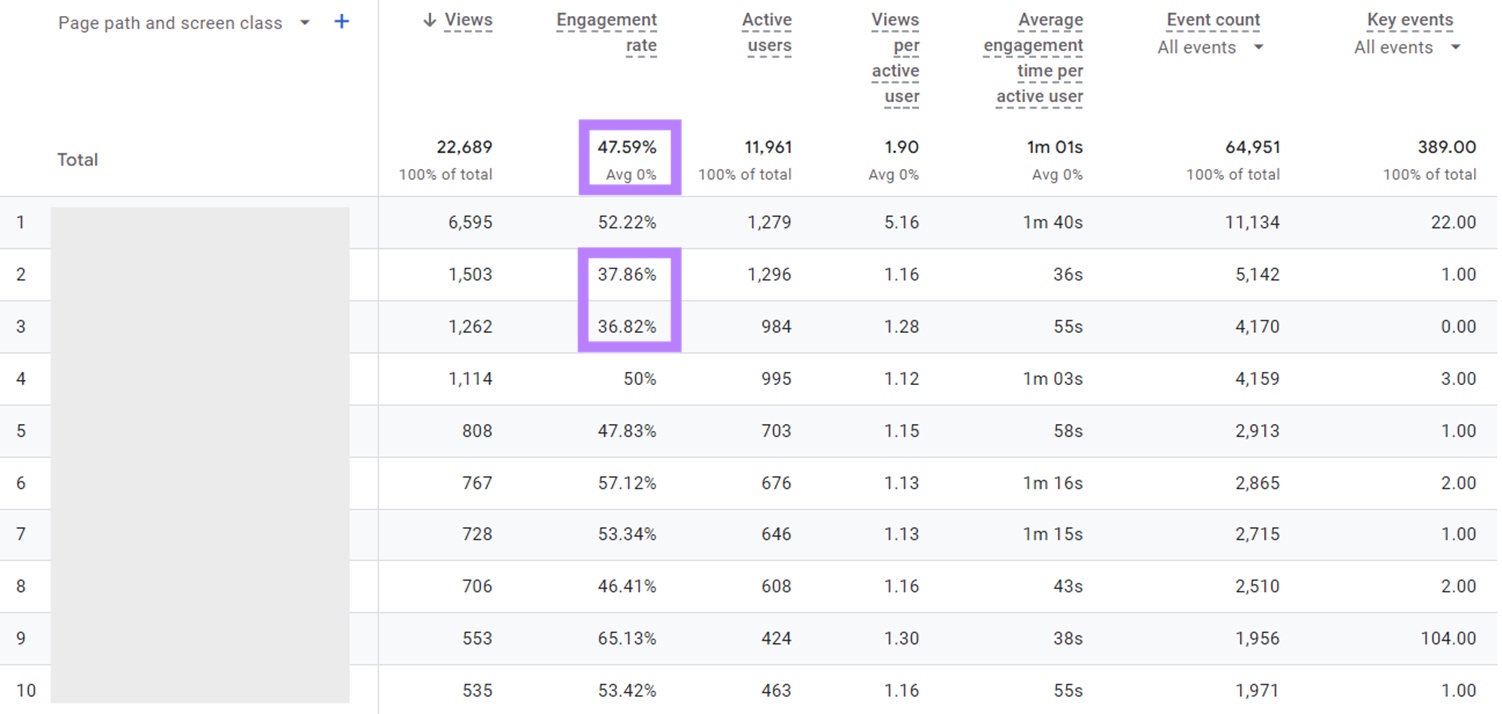Viewport: 1502px width, 714px height.
Task: Click the highlighted 37.86% engagement rate in row 2
Action: point(628,274)
